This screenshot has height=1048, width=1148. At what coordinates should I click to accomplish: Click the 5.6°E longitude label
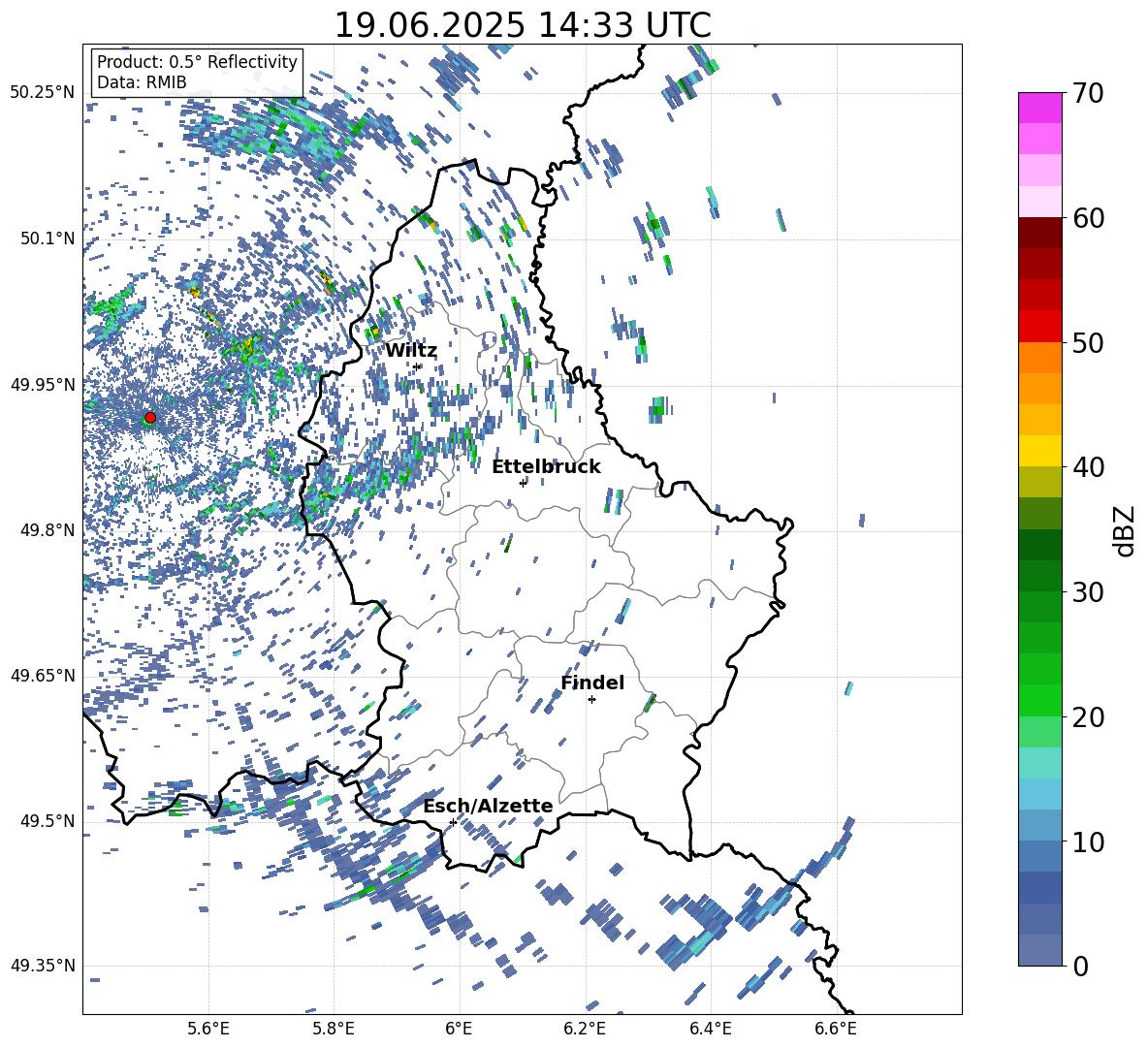tap(208, 1029)
